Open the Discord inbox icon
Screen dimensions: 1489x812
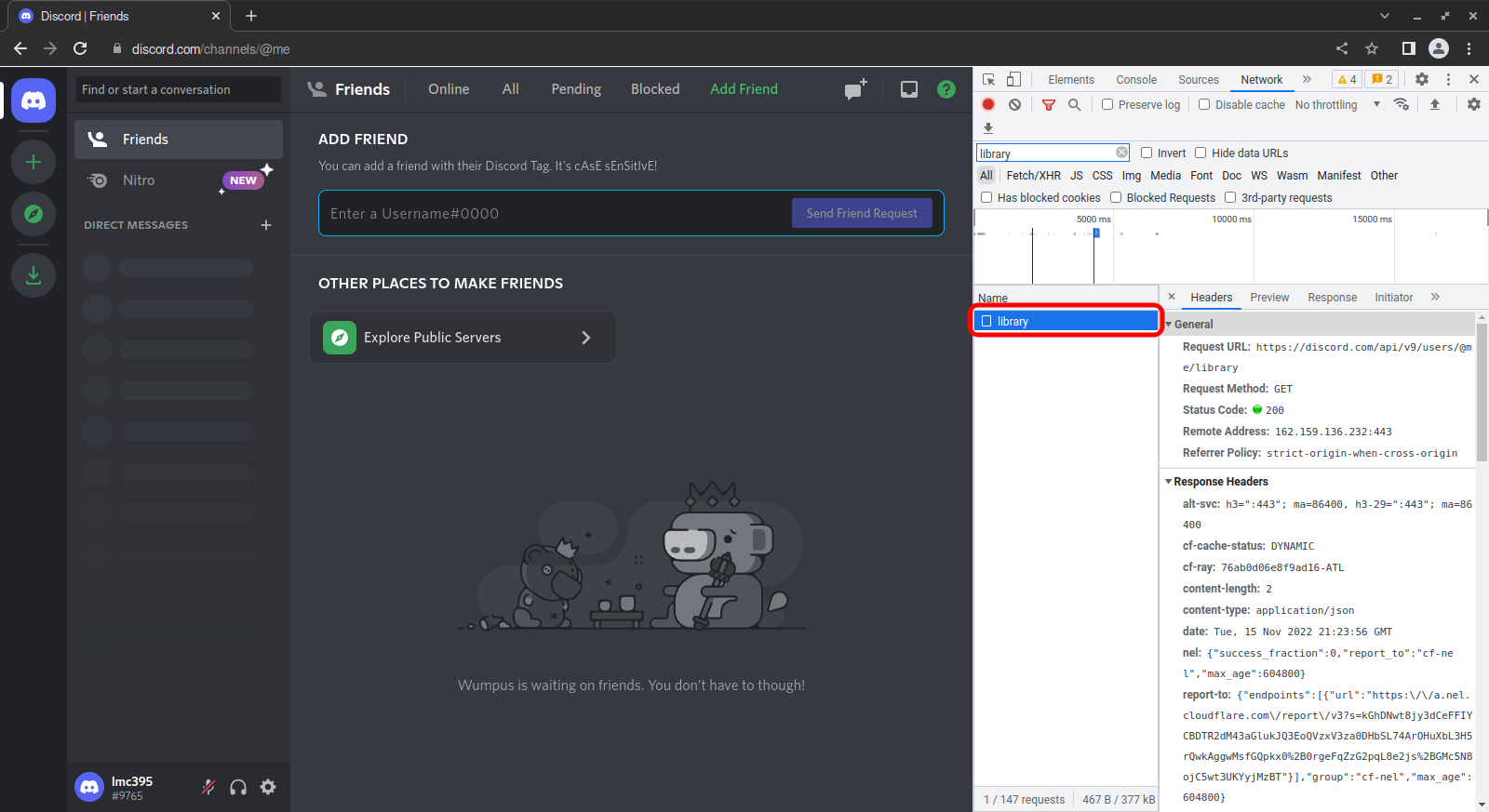click(x=909, y=89)
